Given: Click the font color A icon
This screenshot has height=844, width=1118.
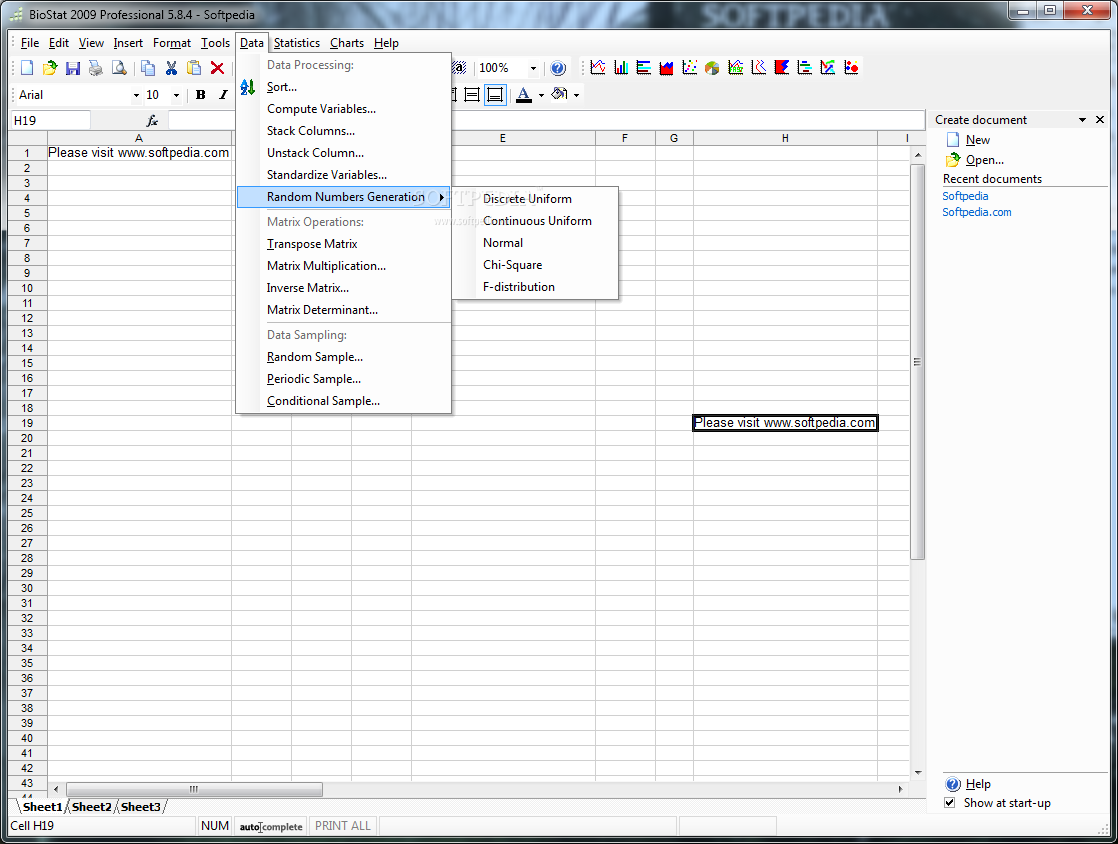Looking at the screenshot, I should [x=524, y=94].
